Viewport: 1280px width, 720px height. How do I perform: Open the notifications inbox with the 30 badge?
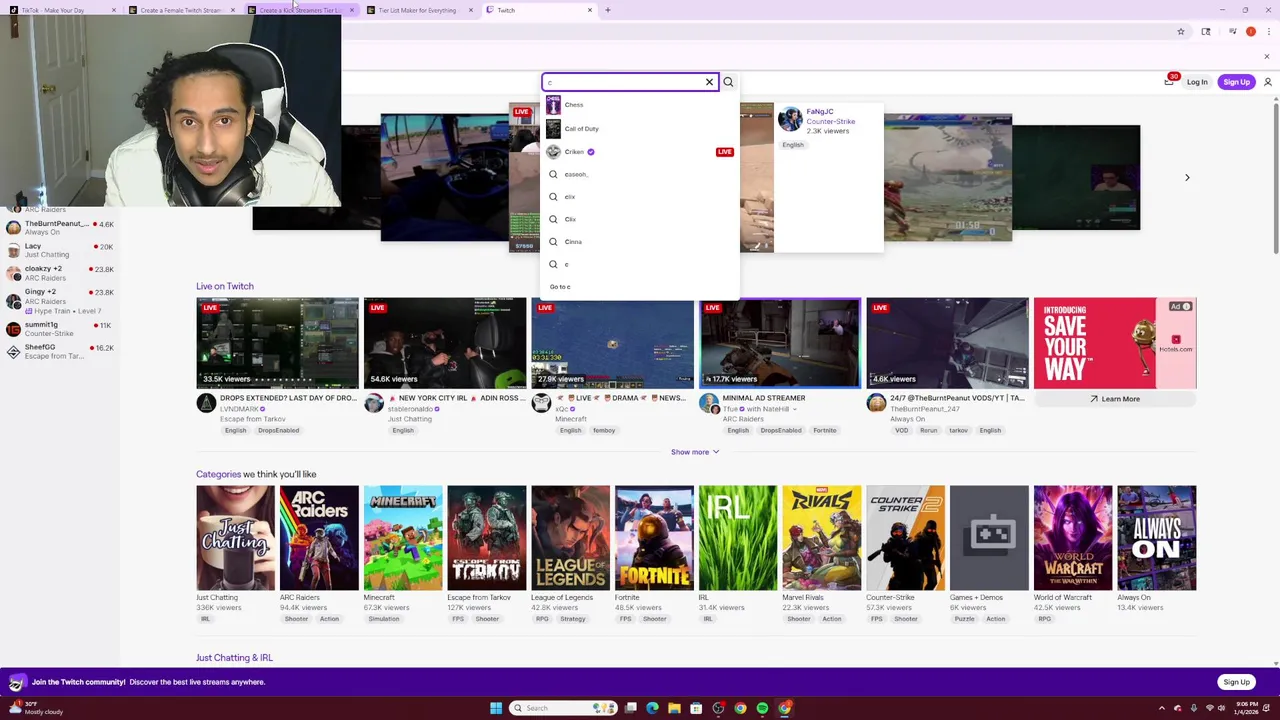(x=1169, y=81)
